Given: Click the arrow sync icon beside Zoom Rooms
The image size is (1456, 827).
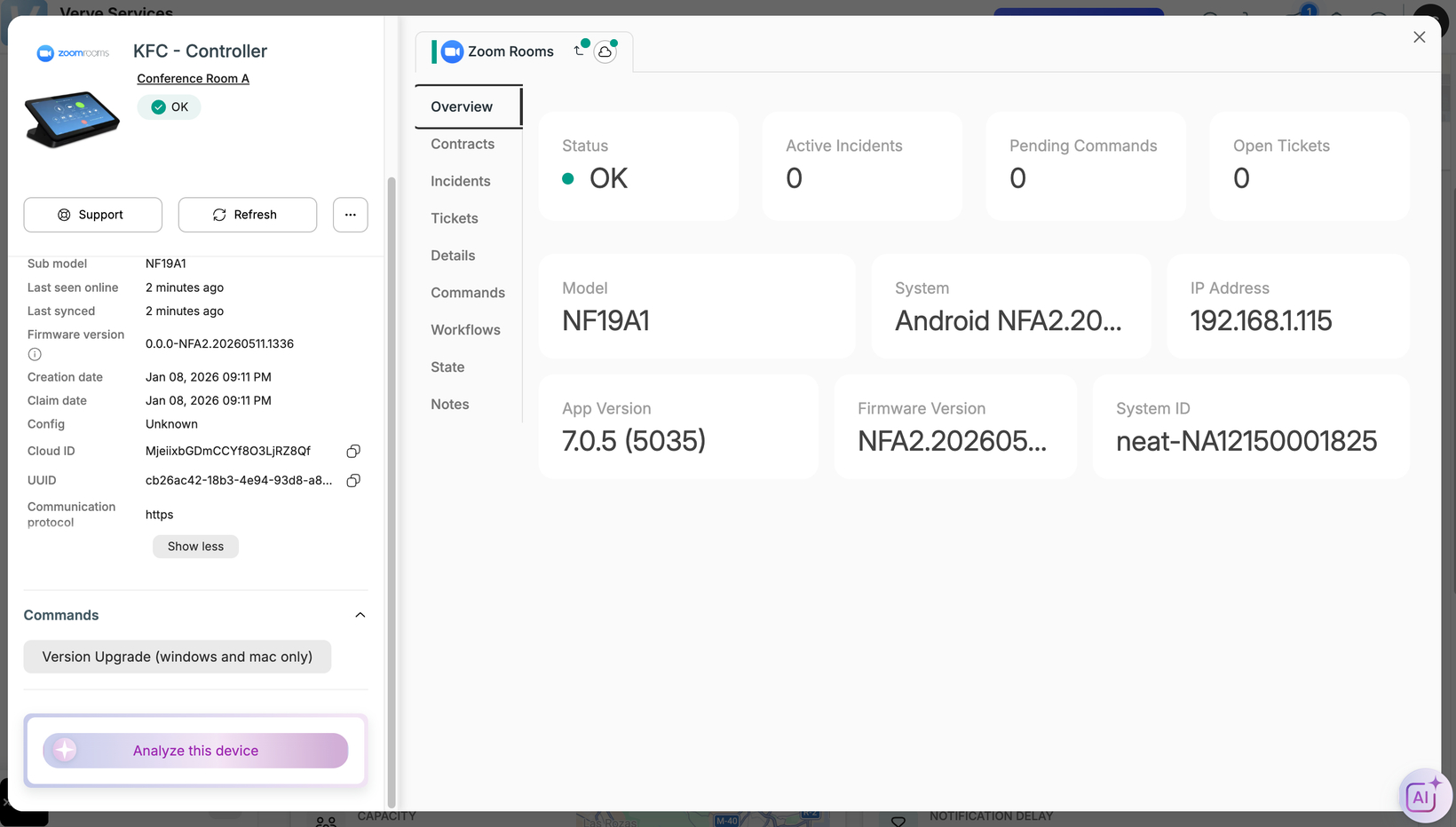Looking at the screenshot, I should coord(580,51).
